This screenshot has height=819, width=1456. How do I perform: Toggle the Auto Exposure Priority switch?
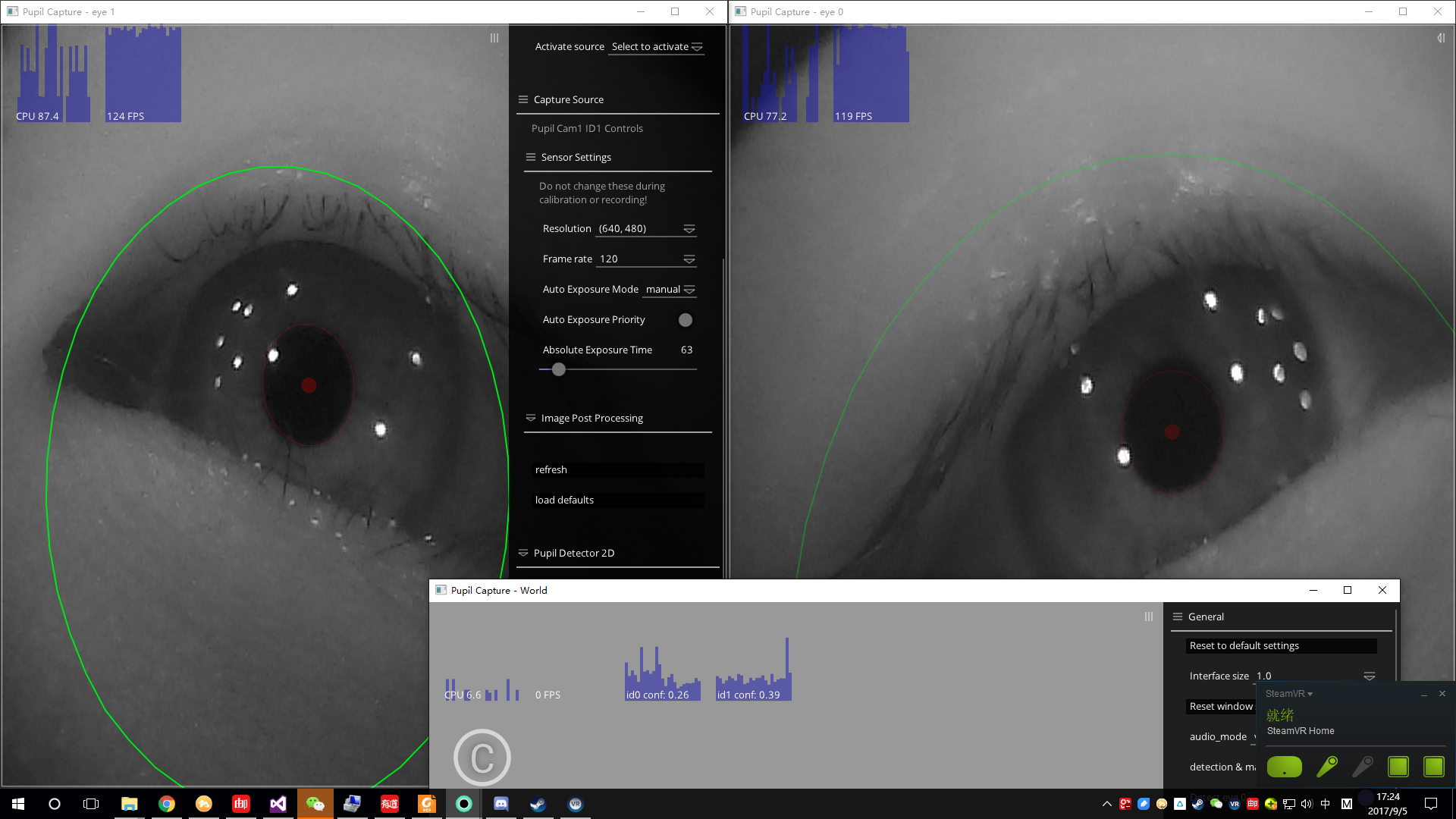686,320
